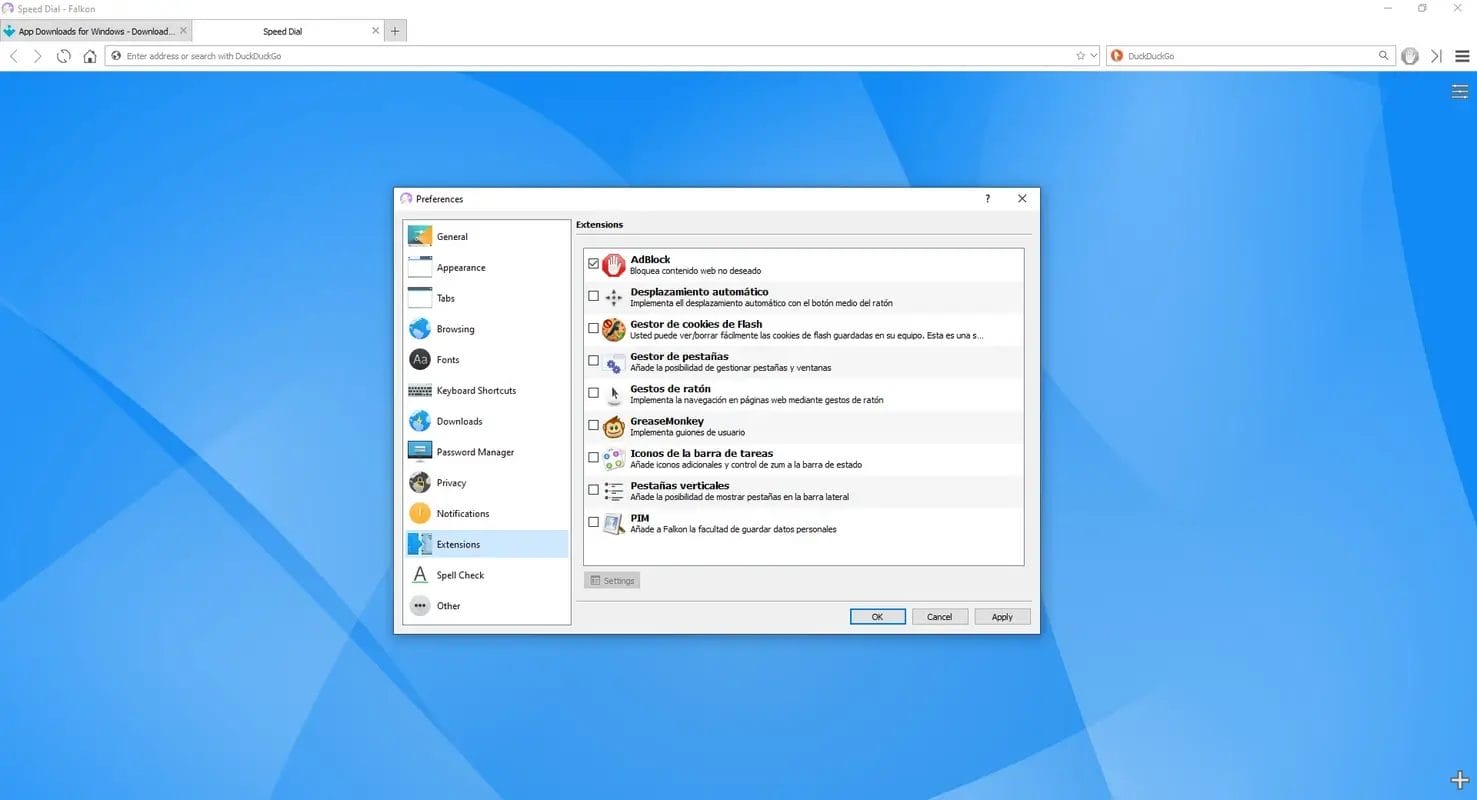Screen dimensions: 1477x800
Task: Open speed dial settings menu top right
Action: pyautogui.click(x=1459, y=92)
